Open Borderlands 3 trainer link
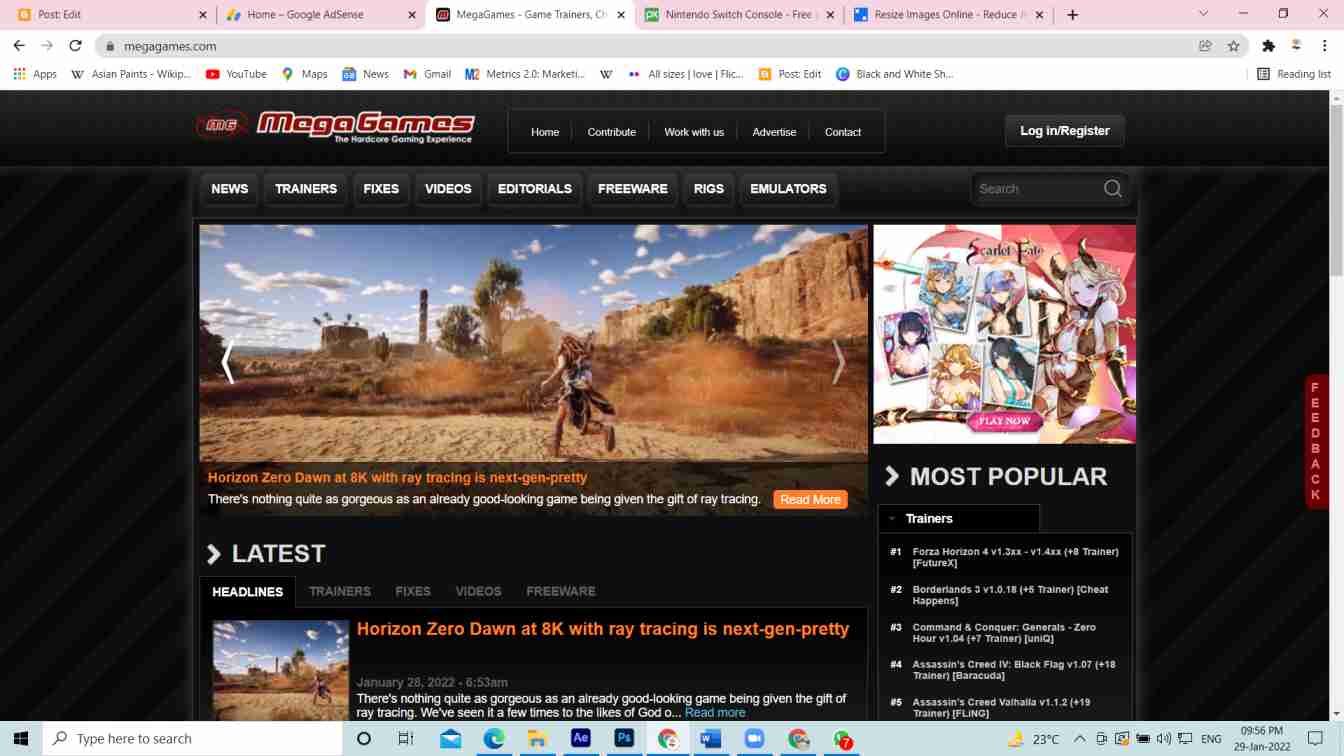 coord(1010,595)
